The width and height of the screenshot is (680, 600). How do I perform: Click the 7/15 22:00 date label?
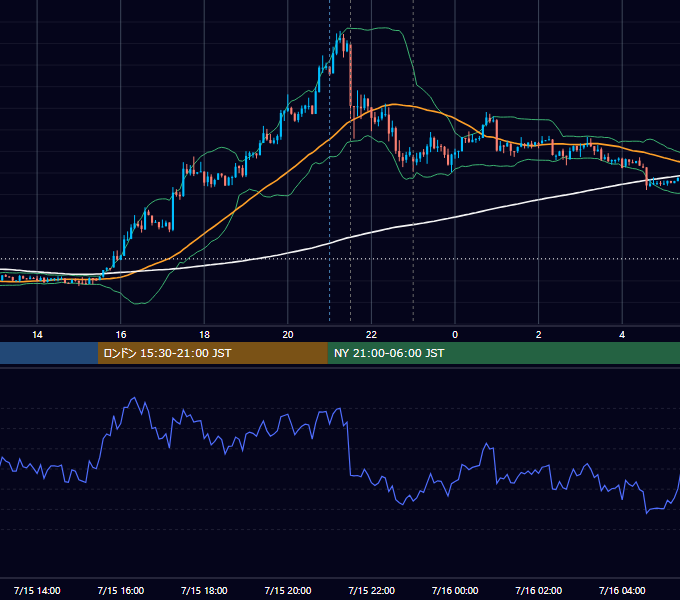tap(371, 590)
